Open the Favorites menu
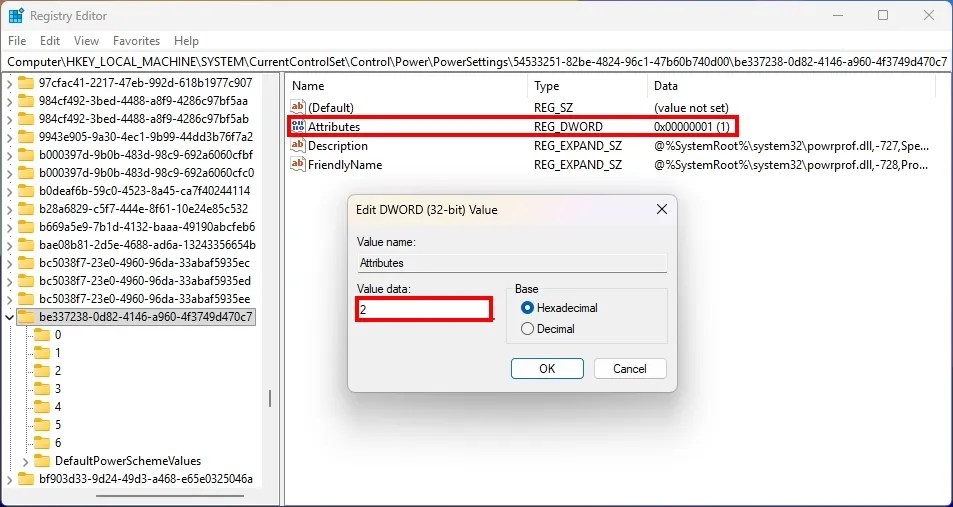 point(137,41)
